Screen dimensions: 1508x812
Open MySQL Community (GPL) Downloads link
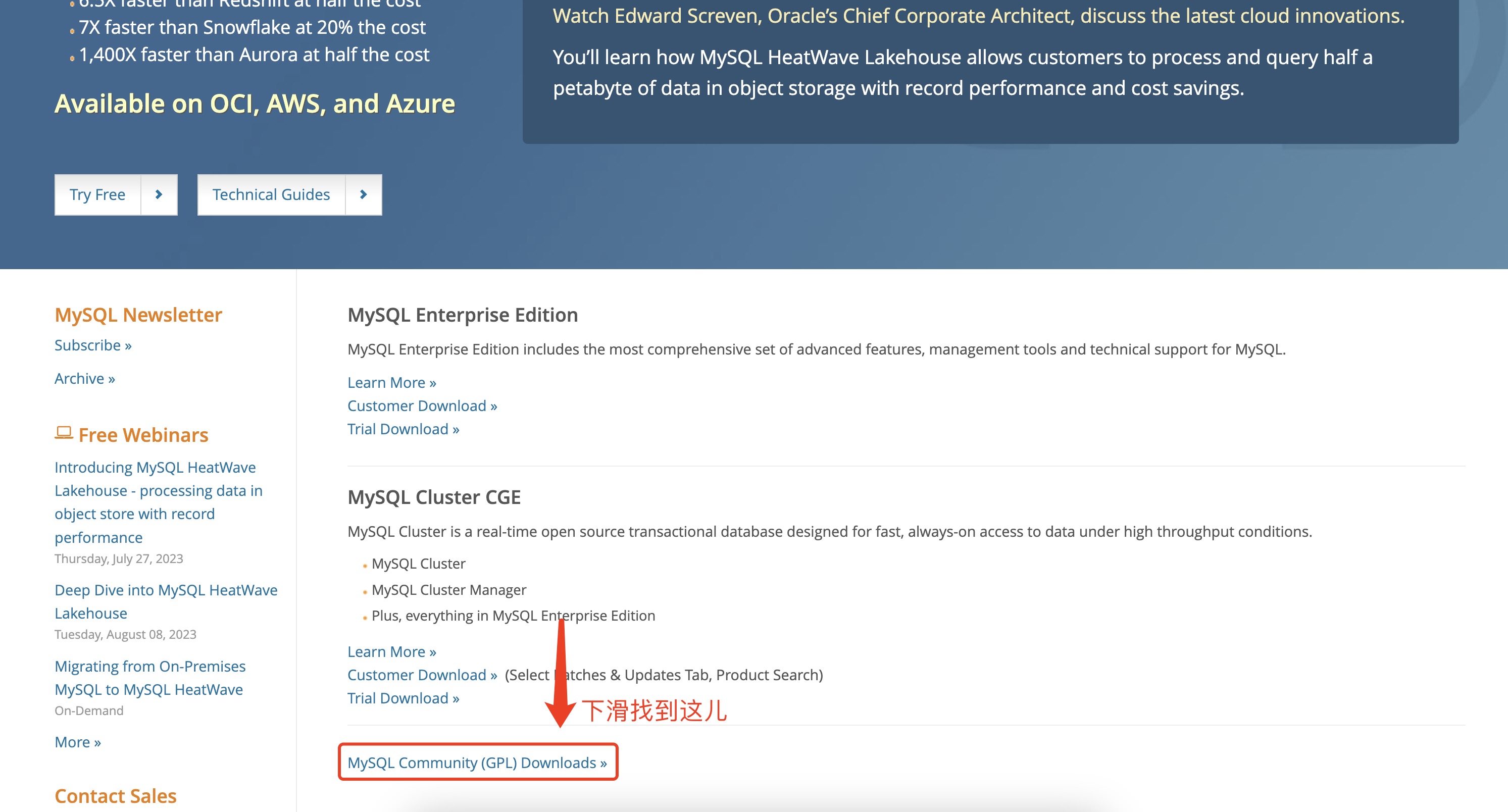tap(477, 762)
